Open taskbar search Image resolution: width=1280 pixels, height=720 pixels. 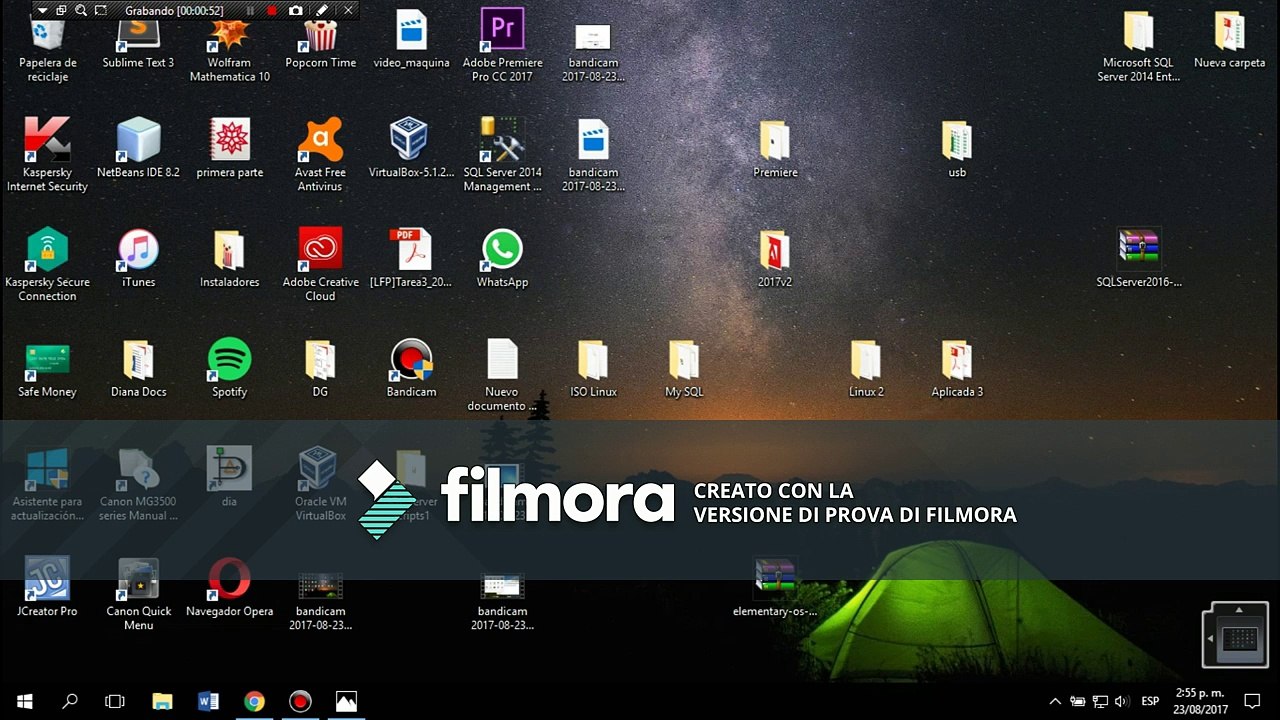point(70,701)
